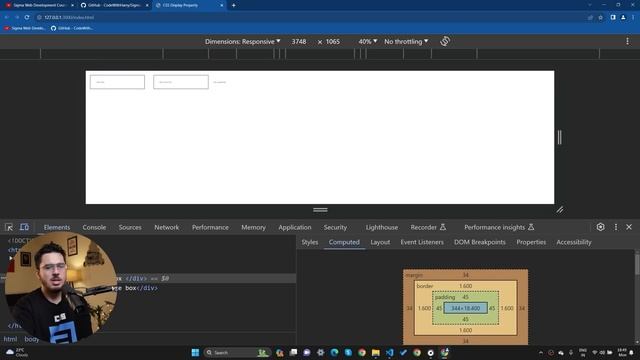This screenshot has height=360, width=640.
Task: Bookmark this page with the star icon
Action: 600,18
